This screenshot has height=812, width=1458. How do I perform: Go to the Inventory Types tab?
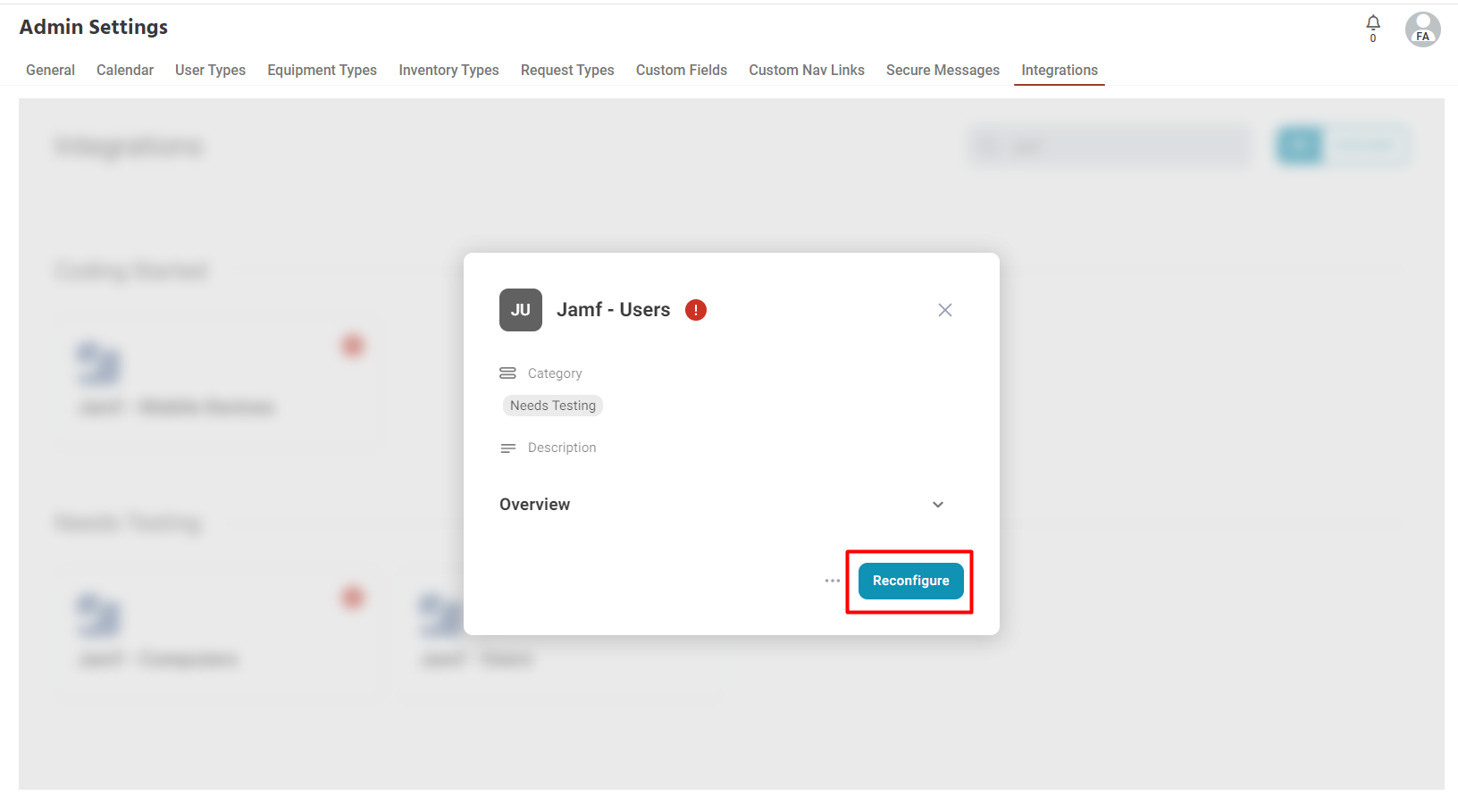pos(448,70)
